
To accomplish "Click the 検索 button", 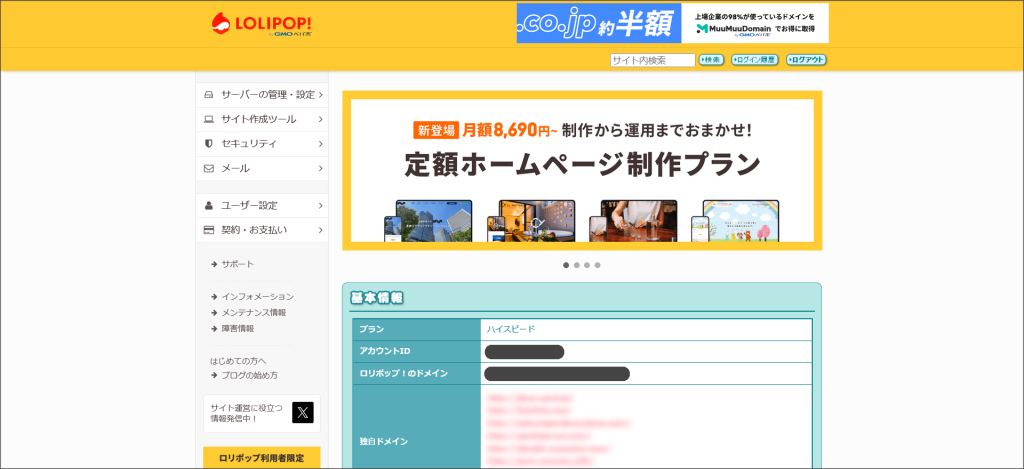I will point(711,60).
